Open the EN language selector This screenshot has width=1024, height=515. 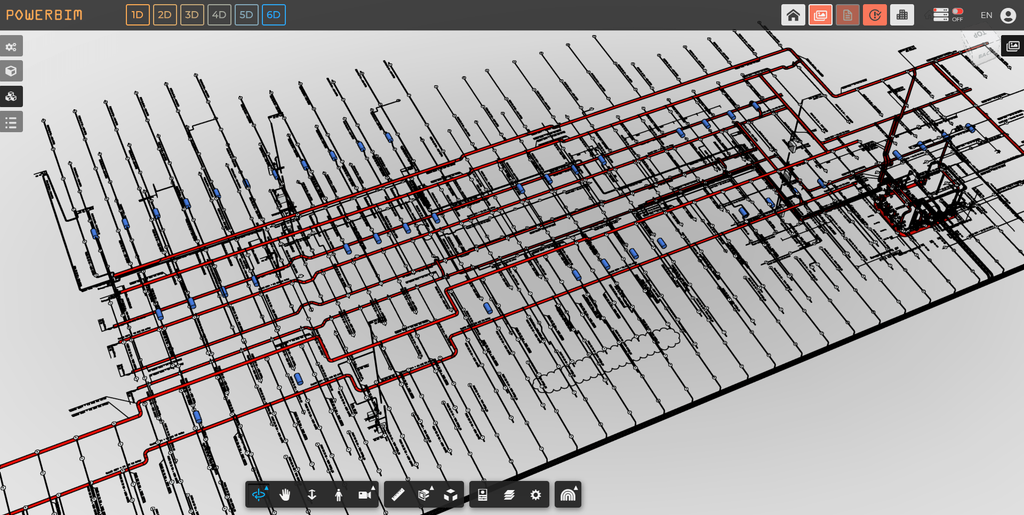click(x=986, y=15)
